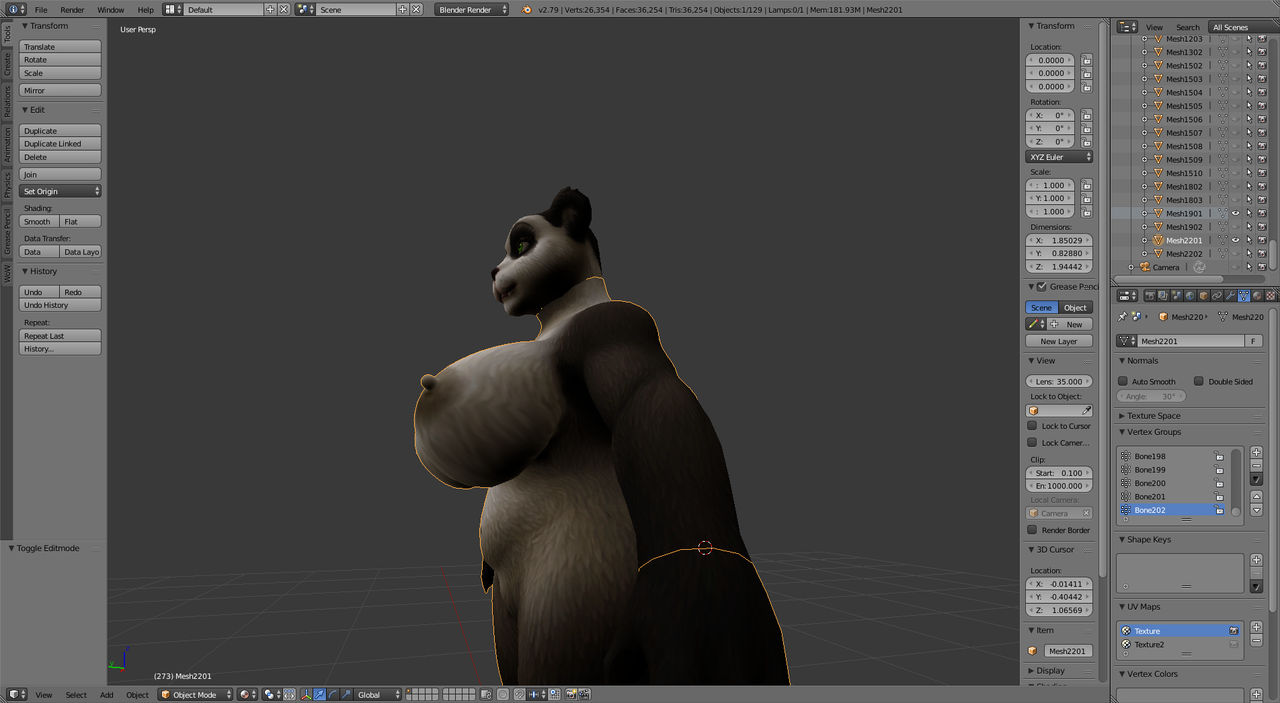Screen dimensions: 1280x703
Task: Open the File menu
Action: 41,10
